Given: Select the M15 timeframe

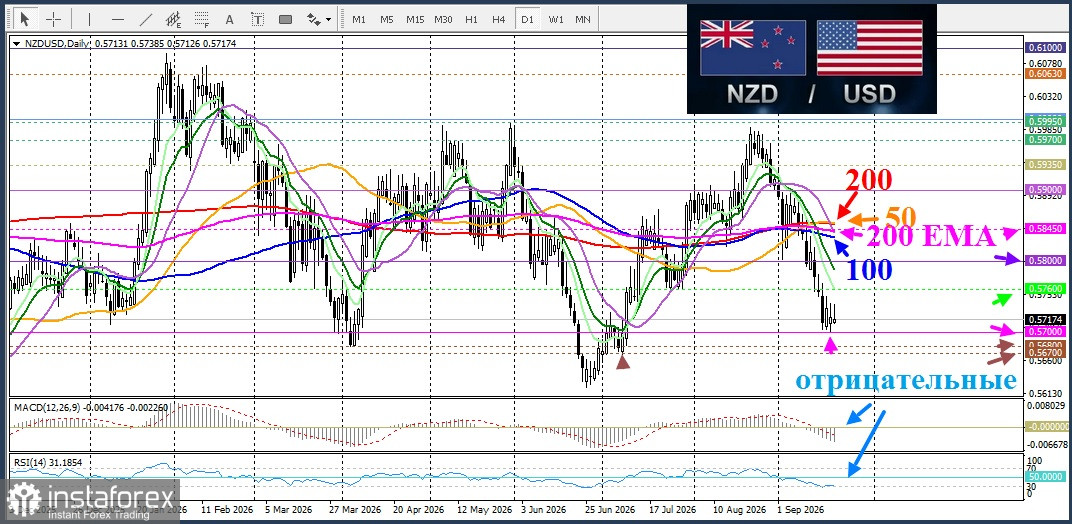Looking at the screenshot, I should (414, 19).
